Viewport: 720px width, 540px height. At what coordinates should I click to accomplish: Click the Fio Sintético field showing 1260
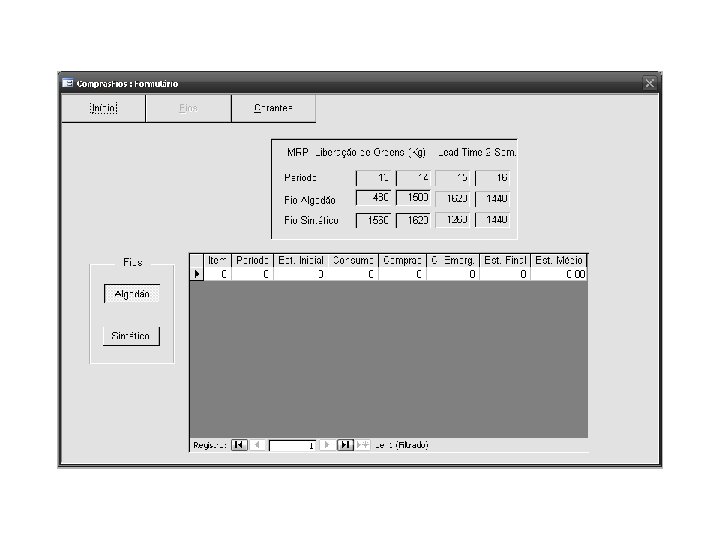click(453, 220)
